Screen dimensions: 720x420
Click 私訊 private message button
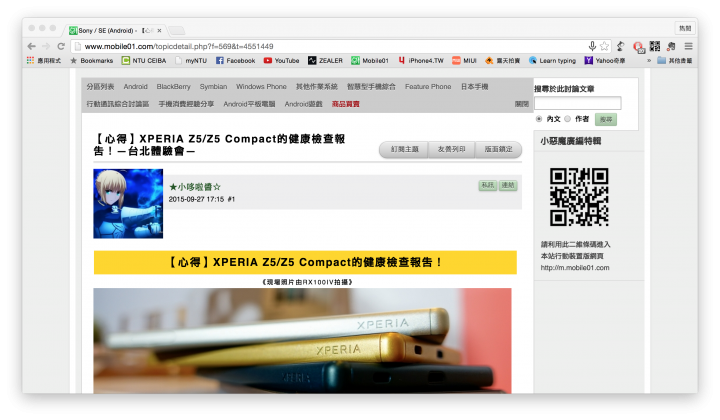[x=488, y=185]
